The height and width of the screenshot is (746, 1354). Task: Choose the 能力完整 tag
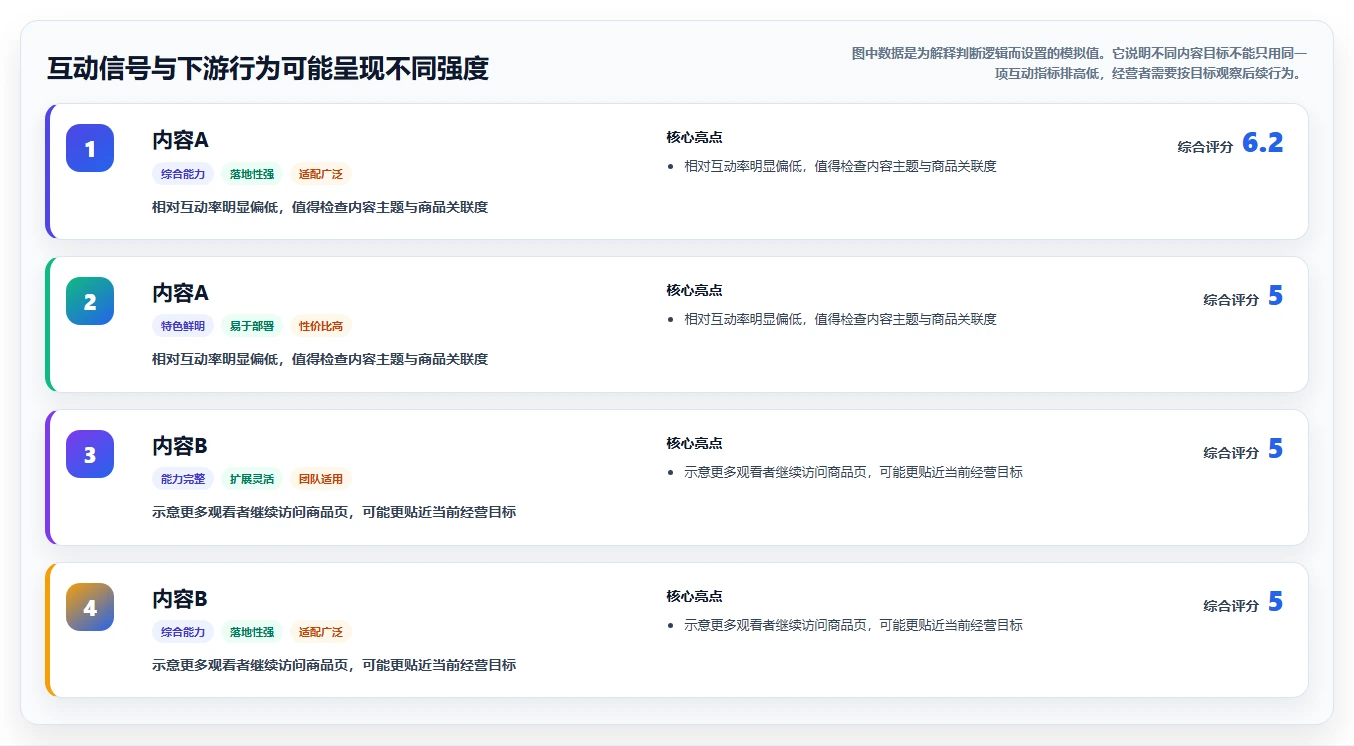(x=183, y=479)
